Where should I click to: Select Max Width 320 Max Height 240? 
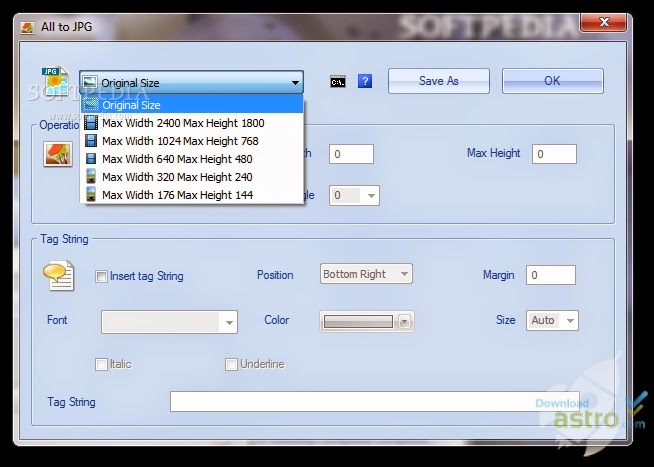tap(192, 177)
